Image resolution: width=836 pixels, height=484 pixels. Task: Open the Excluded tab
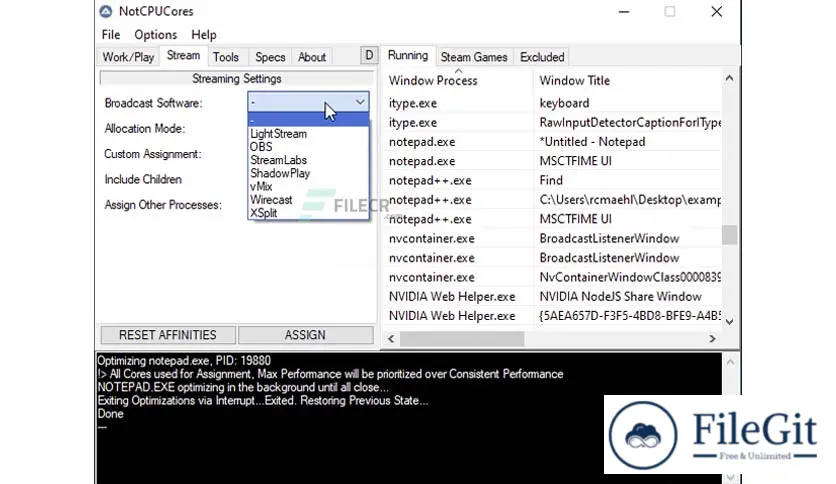[x=542, y=57]
